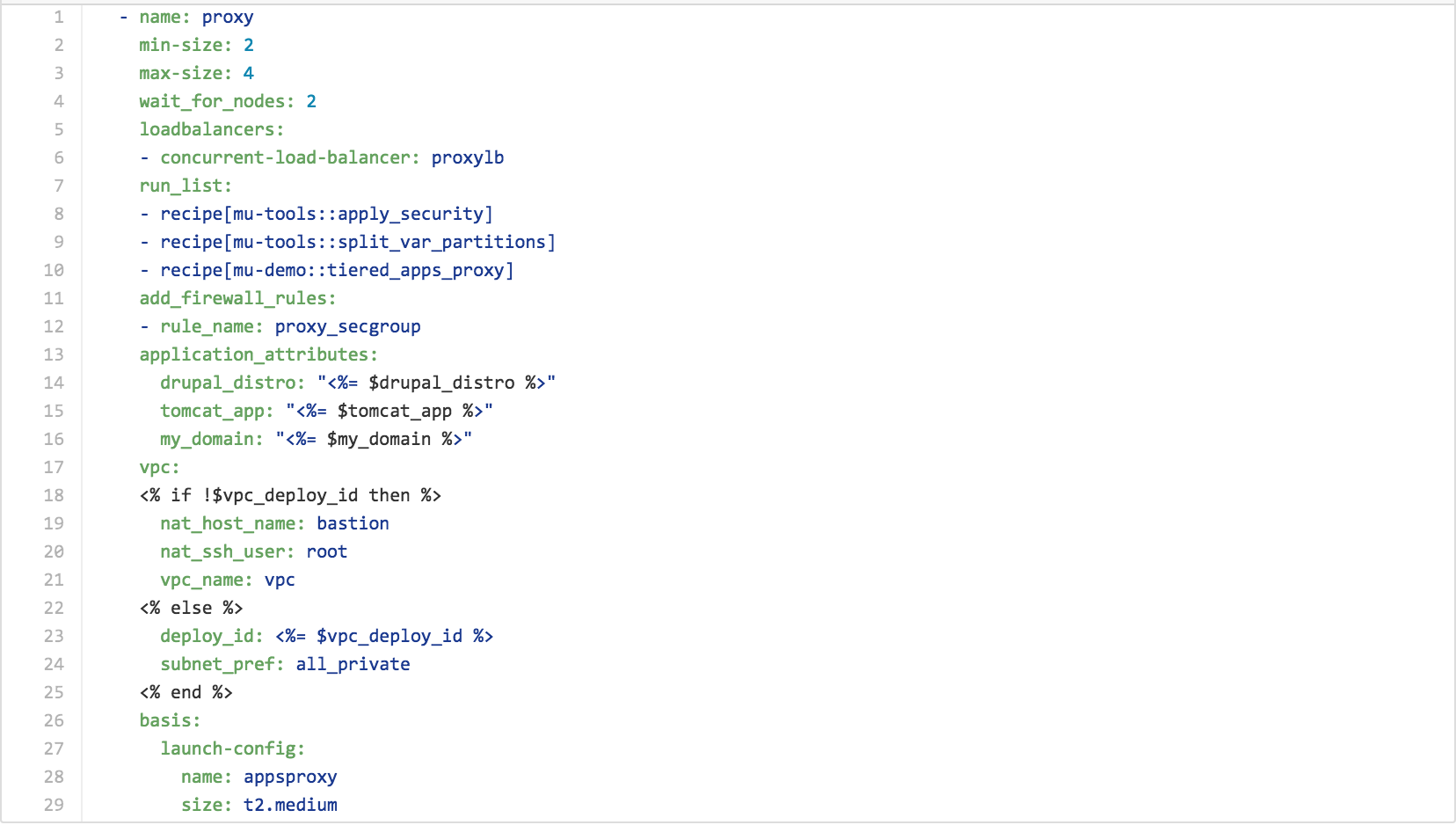Click the 'deploy_id:' key

(x=211, y=636)
